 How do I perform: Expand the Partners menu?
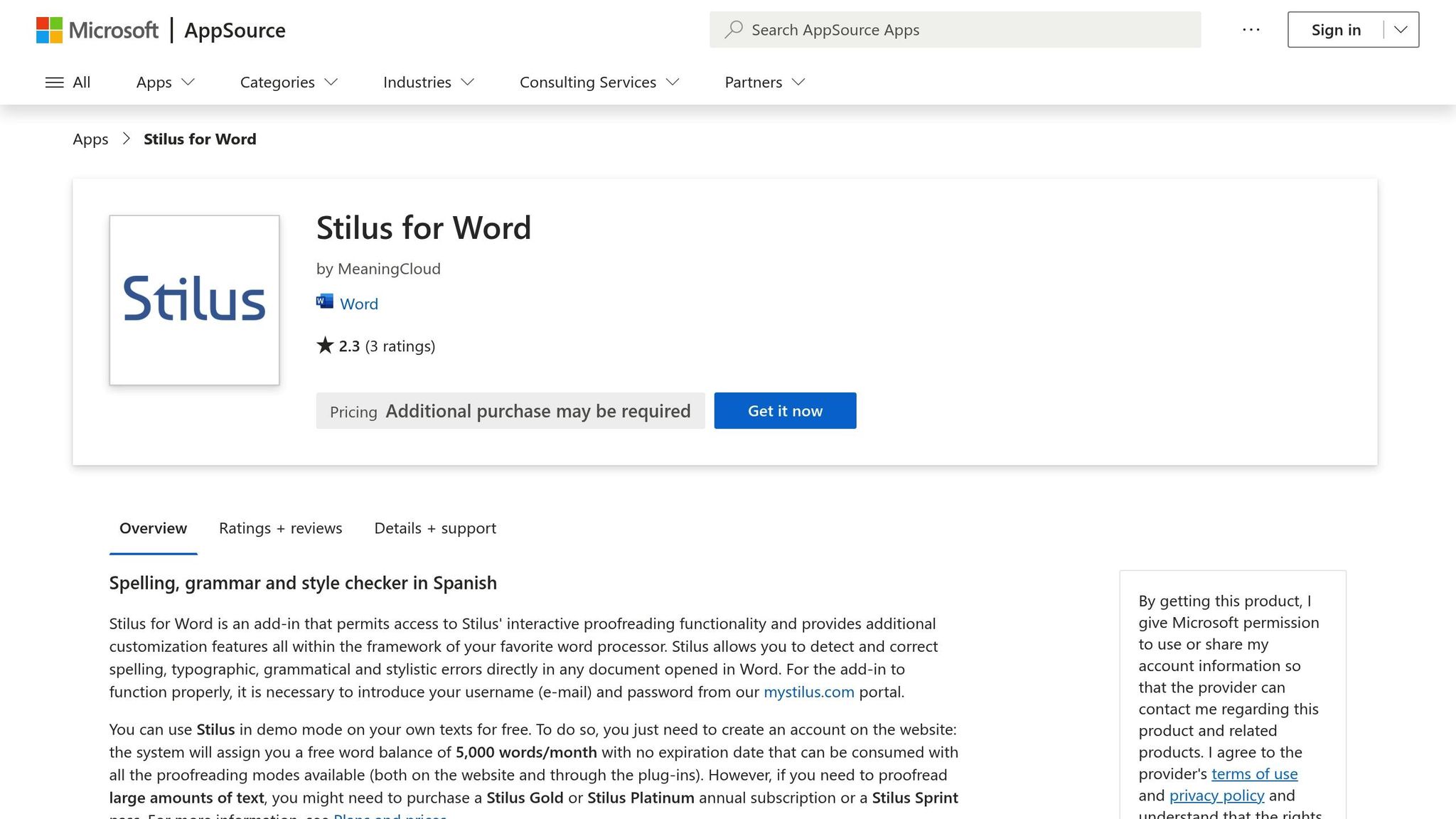(x=764, y=82)
